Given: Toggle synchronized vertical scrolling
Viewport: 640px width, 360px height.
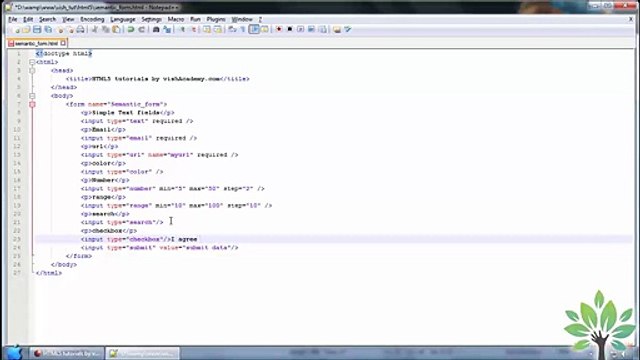Looking at the screenshot, I should coord(207,29).
